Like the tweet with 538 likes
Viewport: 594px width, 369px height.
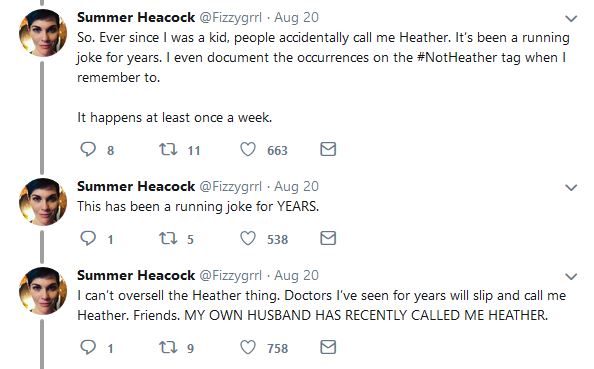[248, 238]
